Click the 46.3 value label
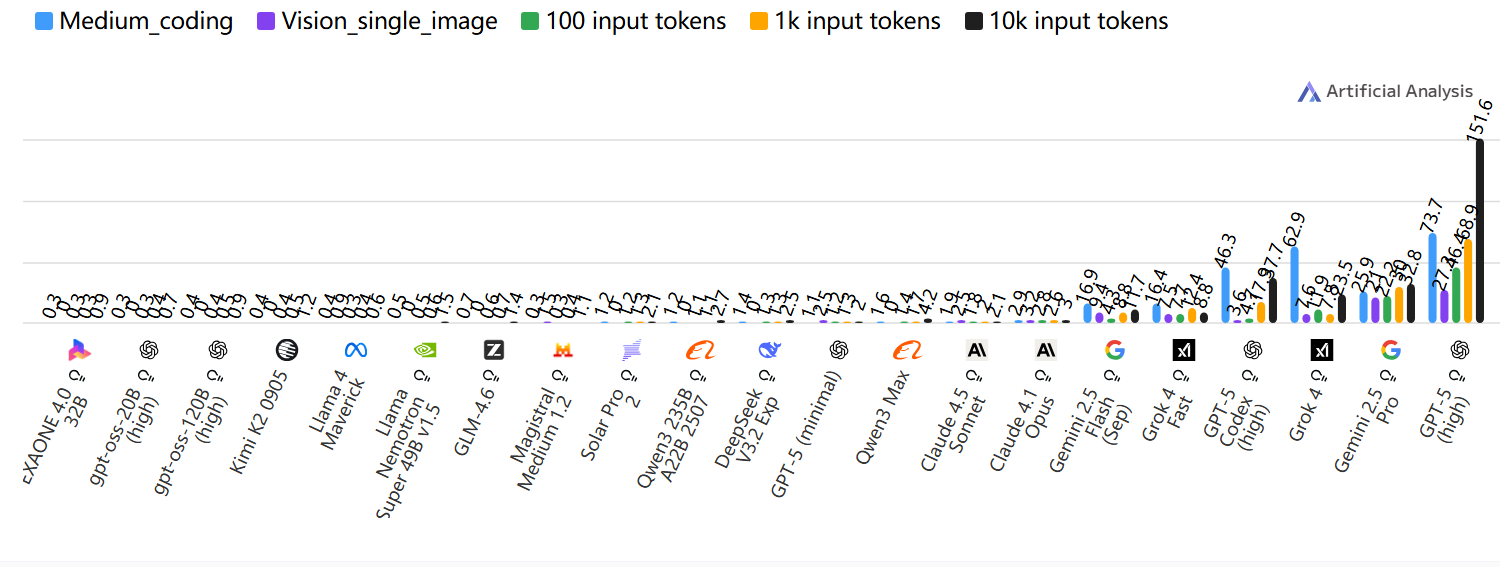 [1225, 249]
